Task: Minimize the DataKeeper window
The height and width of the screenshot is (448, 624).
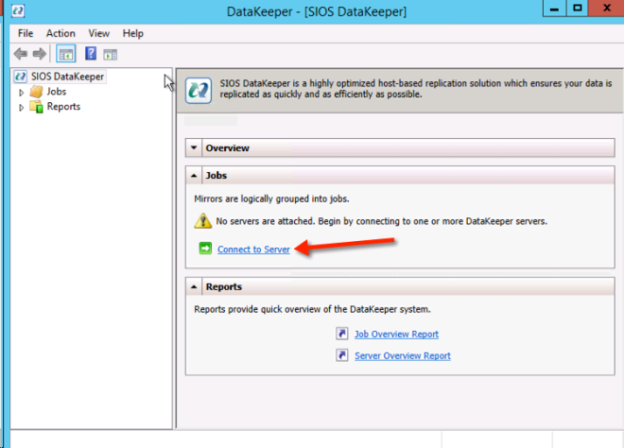Action: (554, 8)
